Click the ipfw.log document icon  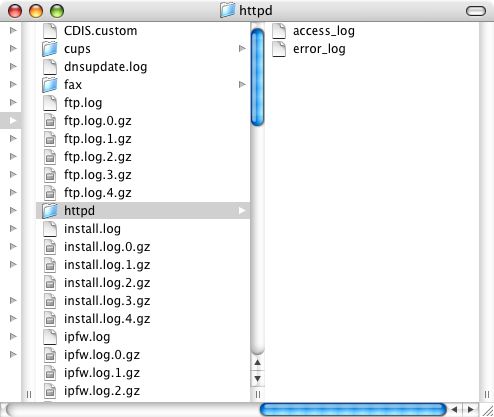(50, 337)
